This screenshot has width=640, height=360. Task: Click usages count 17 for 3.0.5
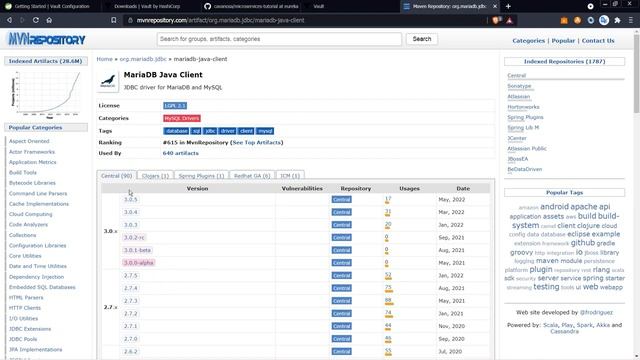pos(388,199)
